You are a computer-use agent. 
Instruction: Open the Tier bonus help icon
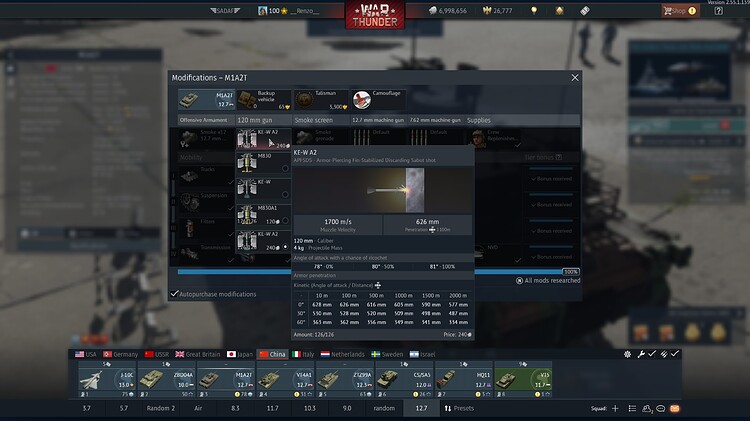(558, 157)
